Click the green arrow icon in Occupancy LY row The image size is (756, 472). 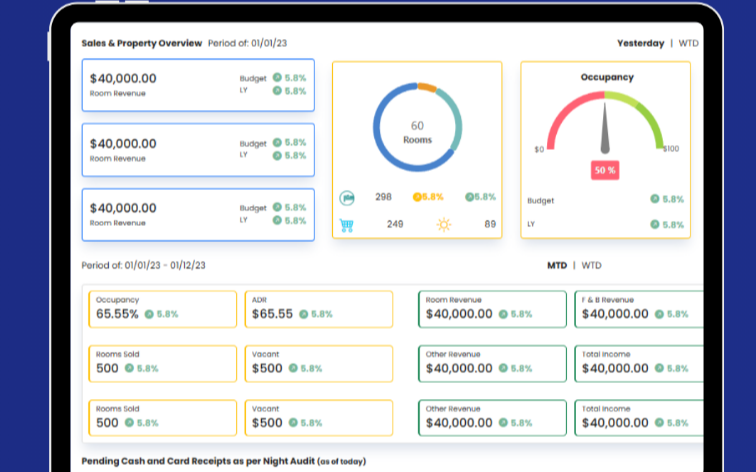tap(654, 224)
